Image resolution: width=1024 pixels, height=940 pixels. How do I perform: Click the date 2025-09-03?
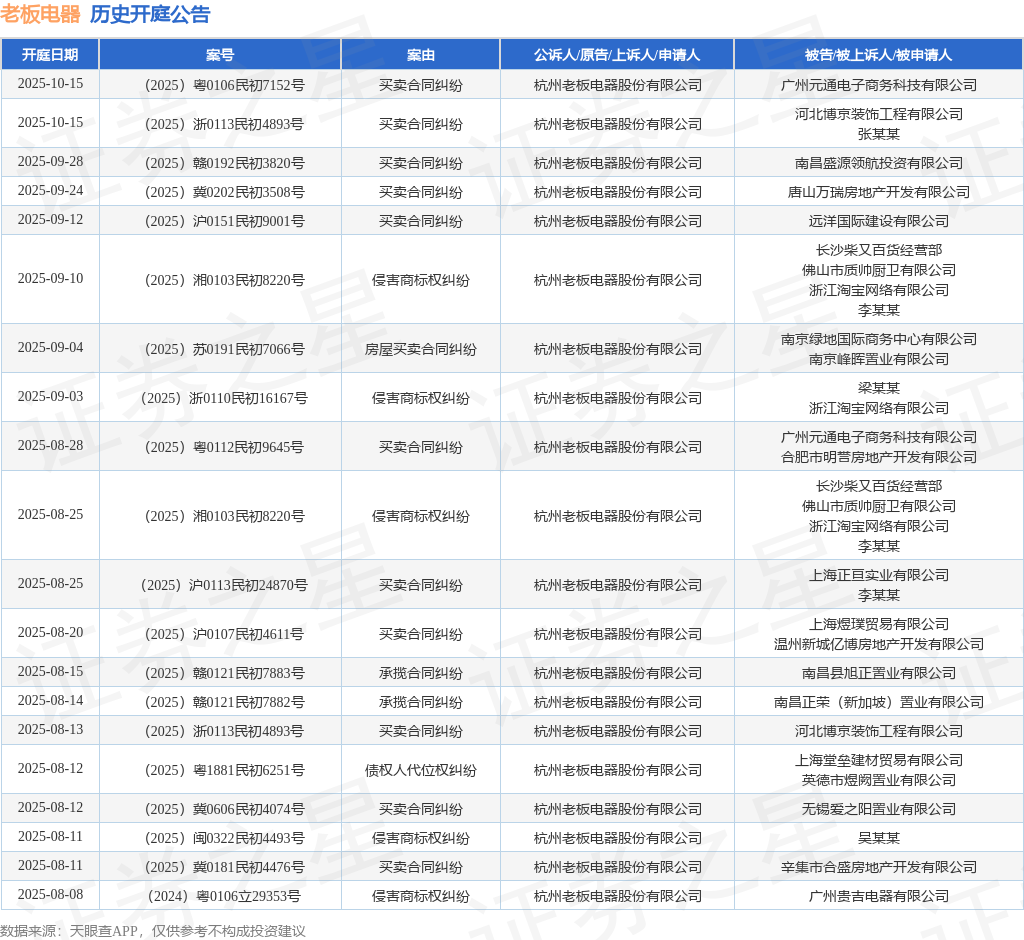[x=50, y=397]
